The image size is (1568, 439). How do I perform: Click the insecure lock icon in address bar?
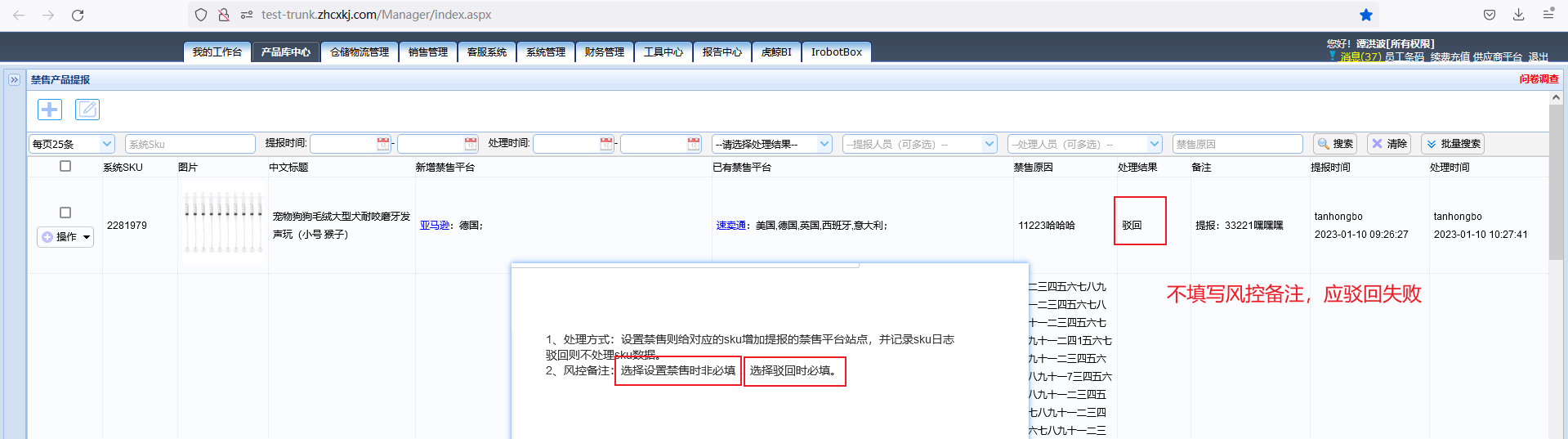(224, 15)
